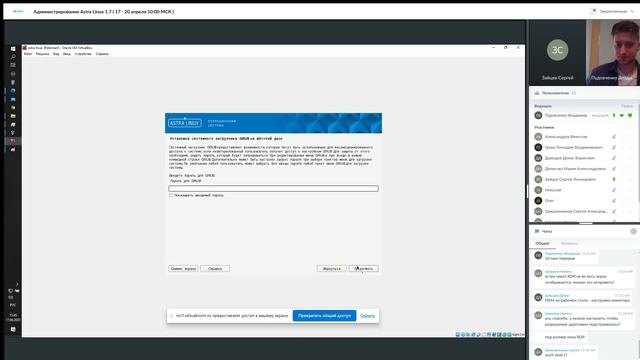Click the green microphone icon in Зайцев Сергей's row

[614, 179]
